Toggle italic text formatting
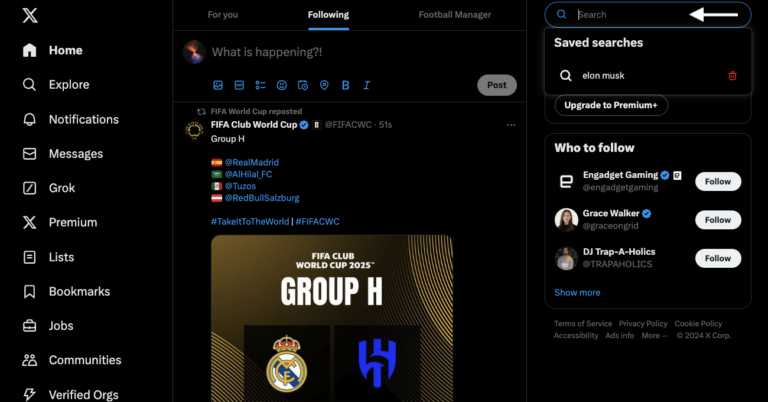 [x=366, y=85]
